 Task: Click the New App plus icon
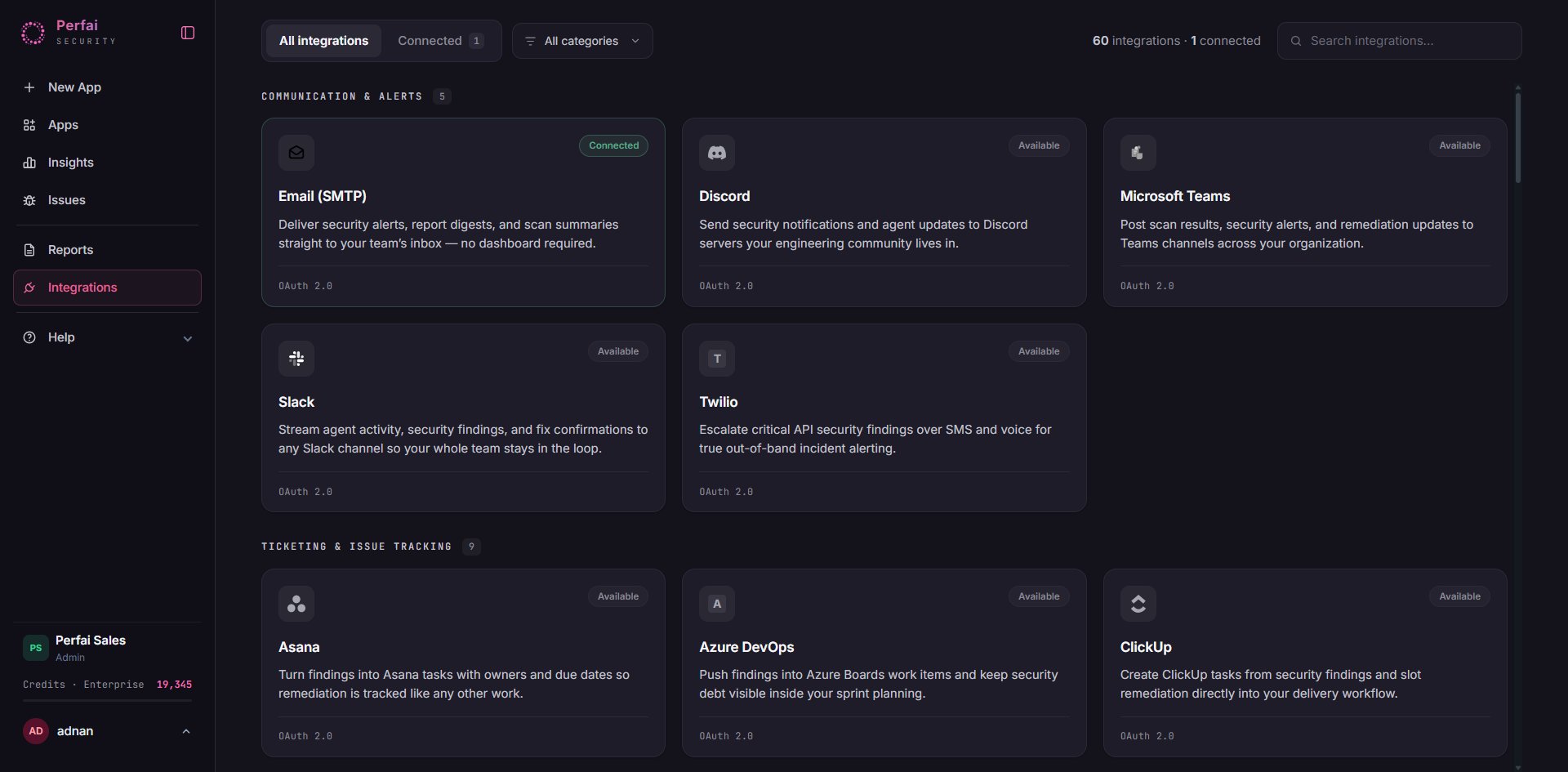coord(29,87)
